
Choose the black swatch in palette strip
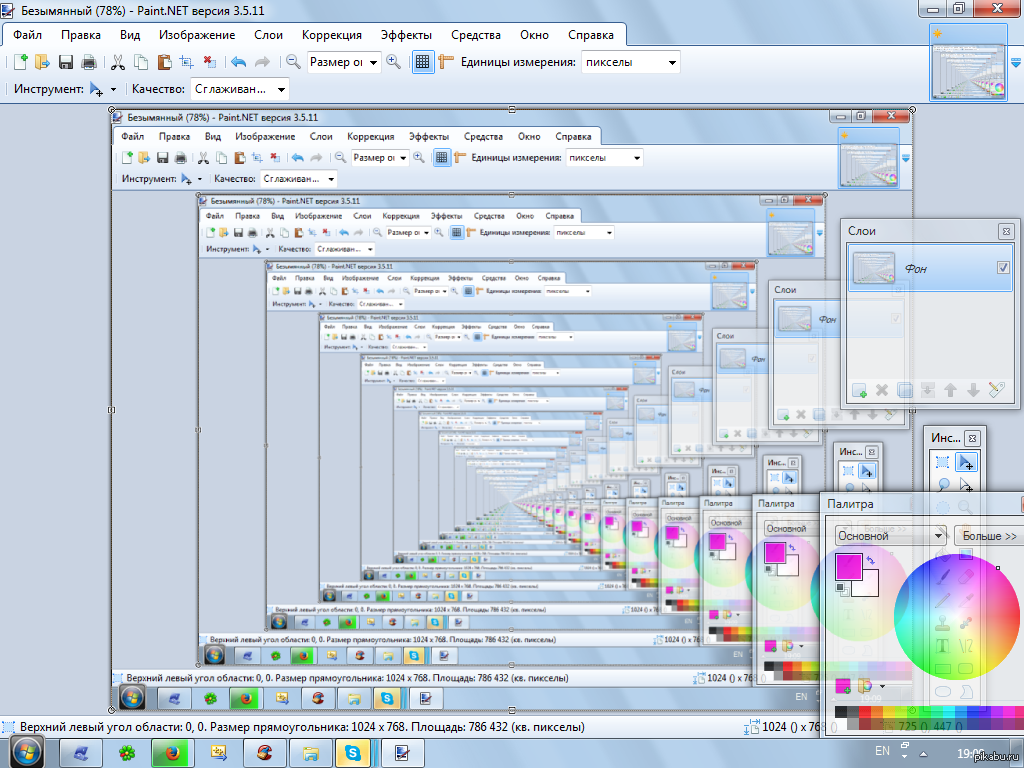coord(841,712)
